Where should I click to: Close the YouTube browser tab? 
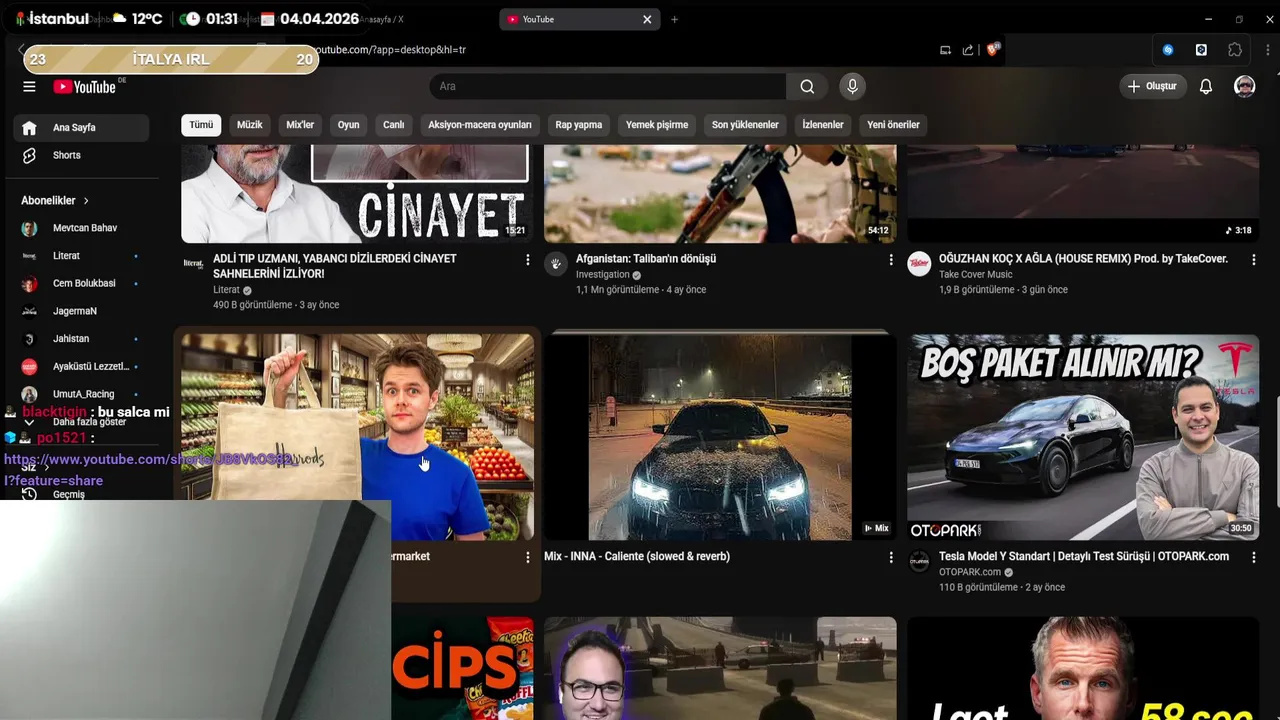click(x=647, y=19)
